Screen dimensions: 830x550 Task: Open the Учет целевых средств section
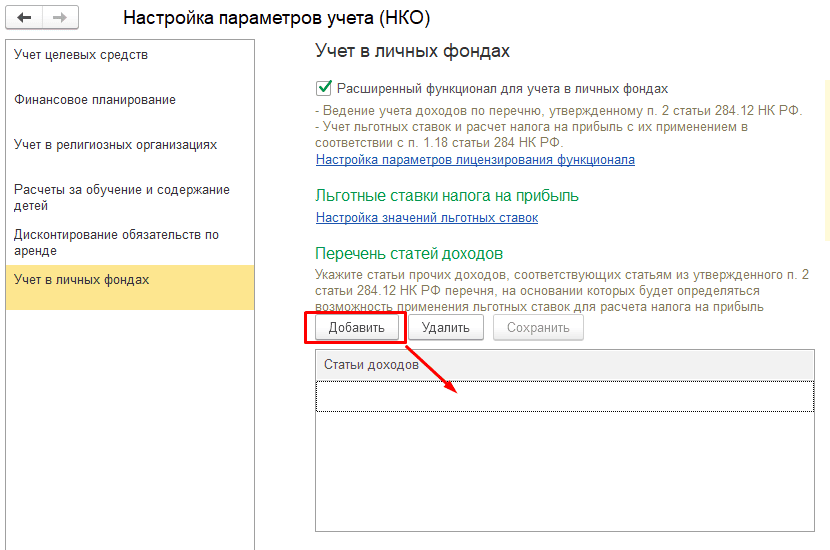81,55
